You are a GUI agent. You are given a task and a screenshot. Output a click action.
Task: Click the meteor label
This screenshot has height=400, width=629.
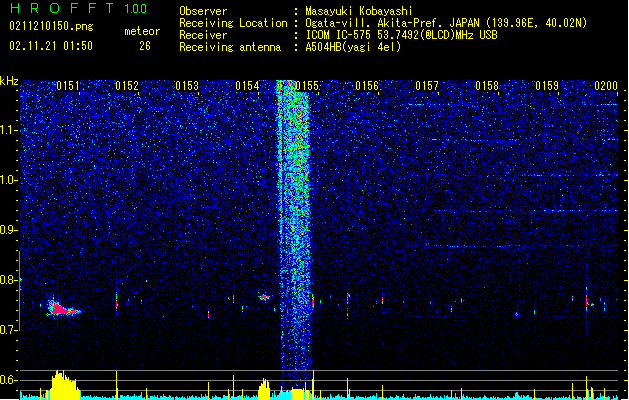tap(142, 31)
